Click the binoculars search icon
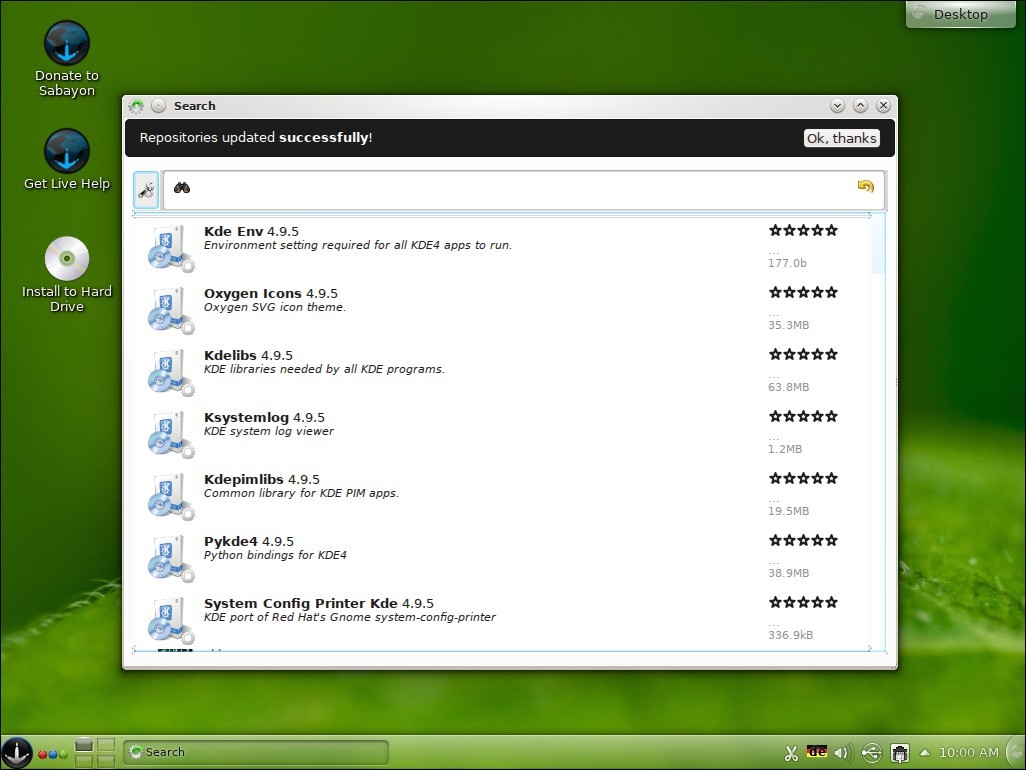Viewport: 1026px width, 770px height. pos(182,188)
